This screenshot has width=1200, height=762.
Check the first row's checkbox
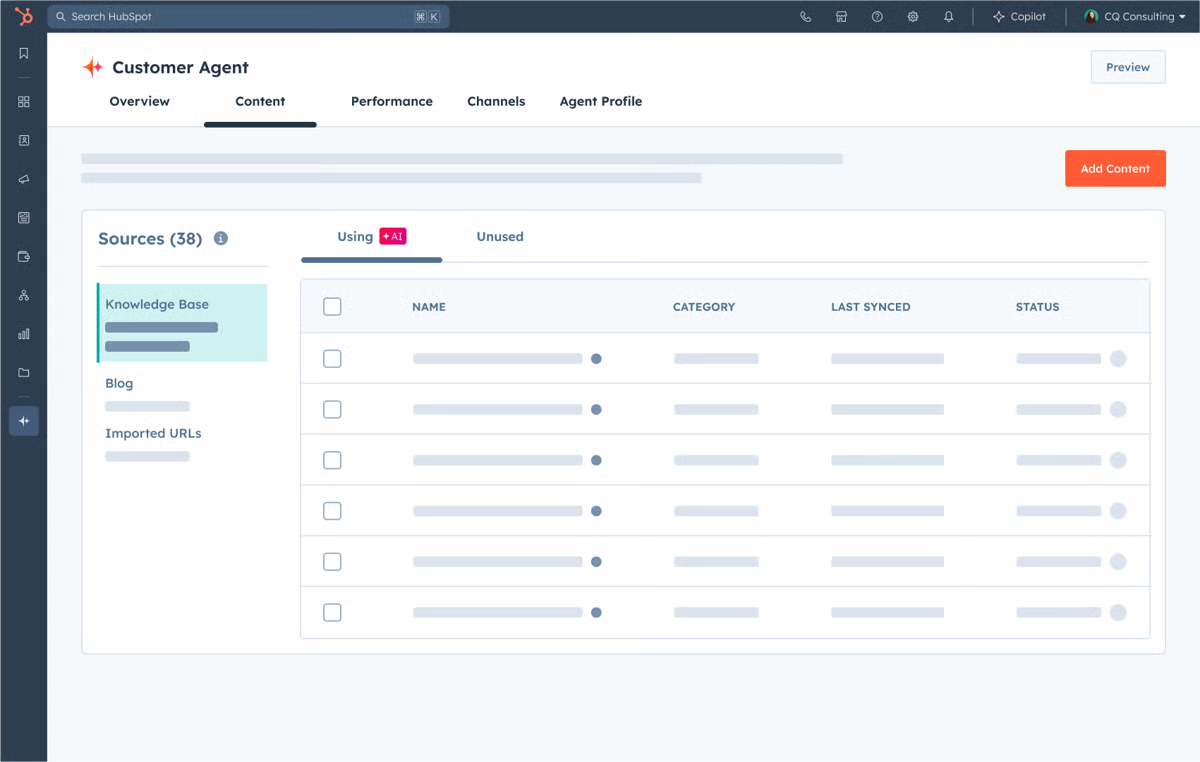coord(332,358)
